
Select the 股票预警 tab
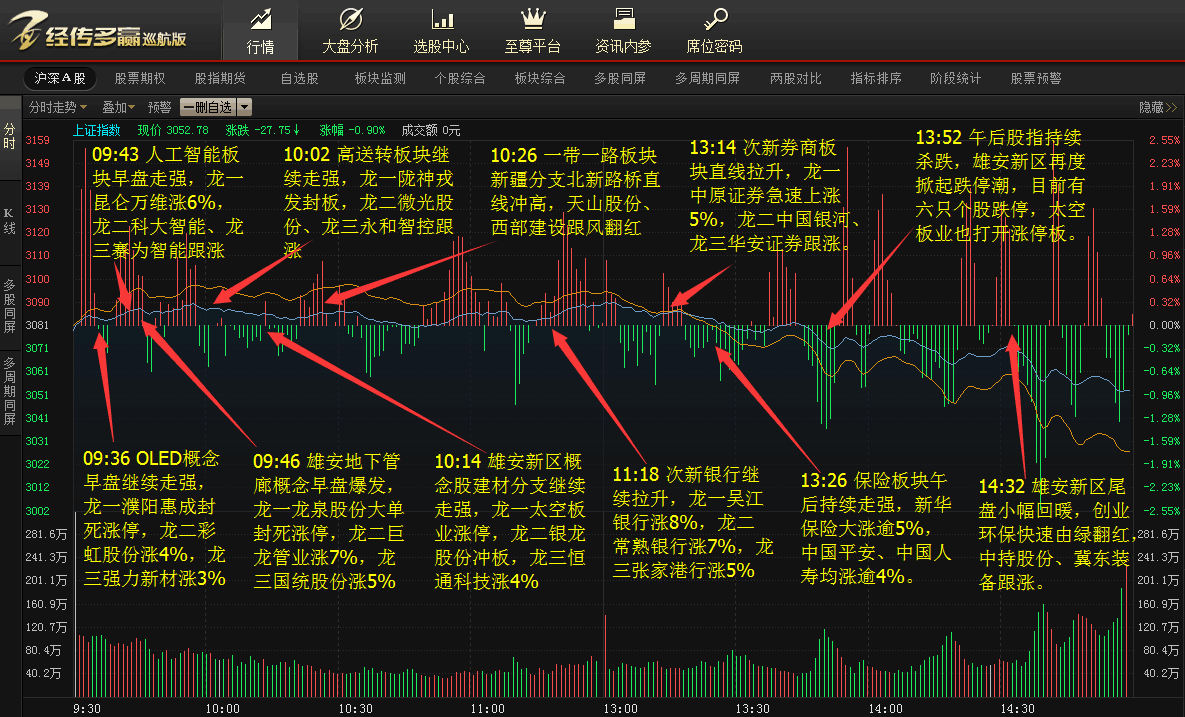click(1035, 78)
